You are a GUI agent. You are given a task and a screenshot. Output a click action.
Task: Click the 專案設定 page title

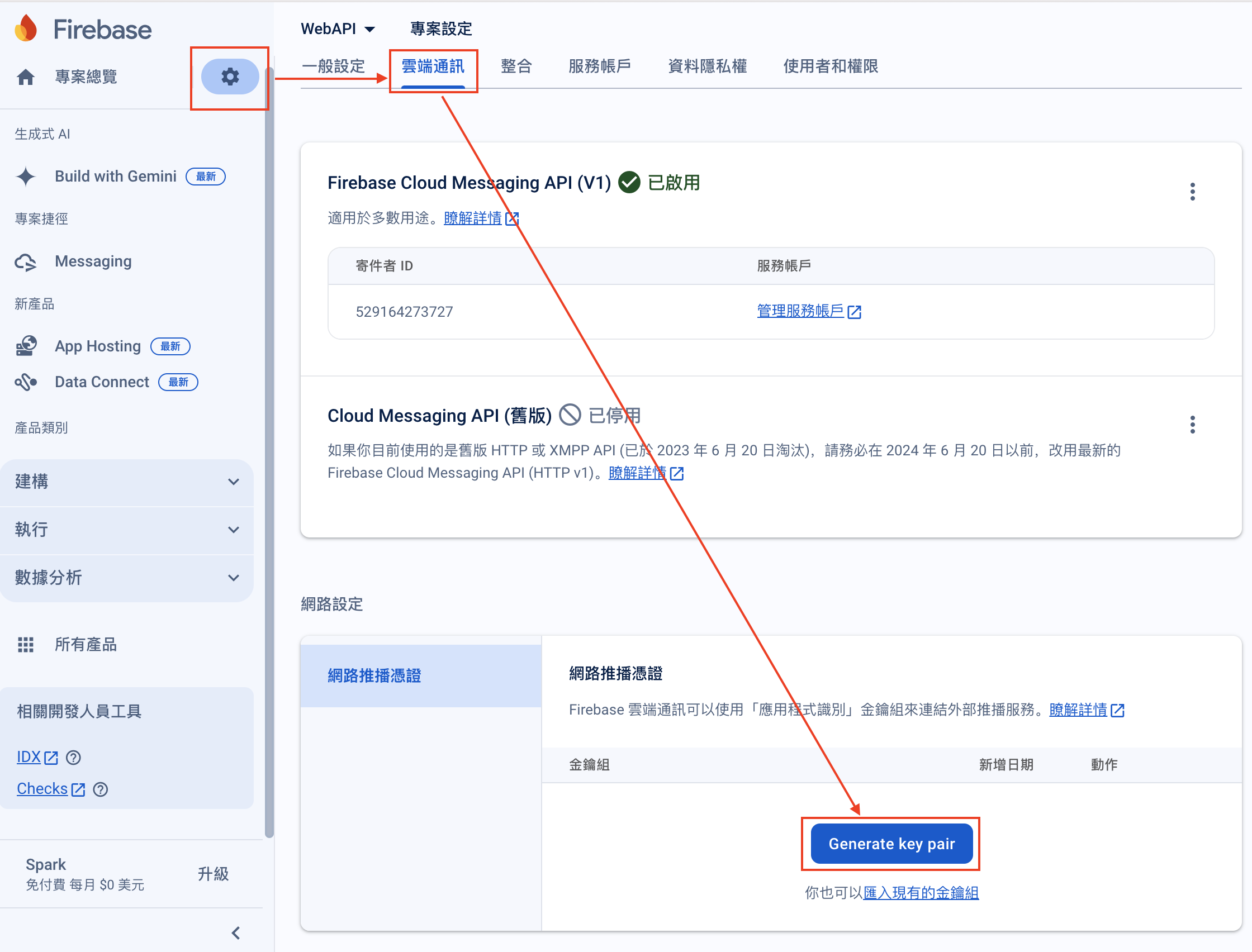(441, 29)
